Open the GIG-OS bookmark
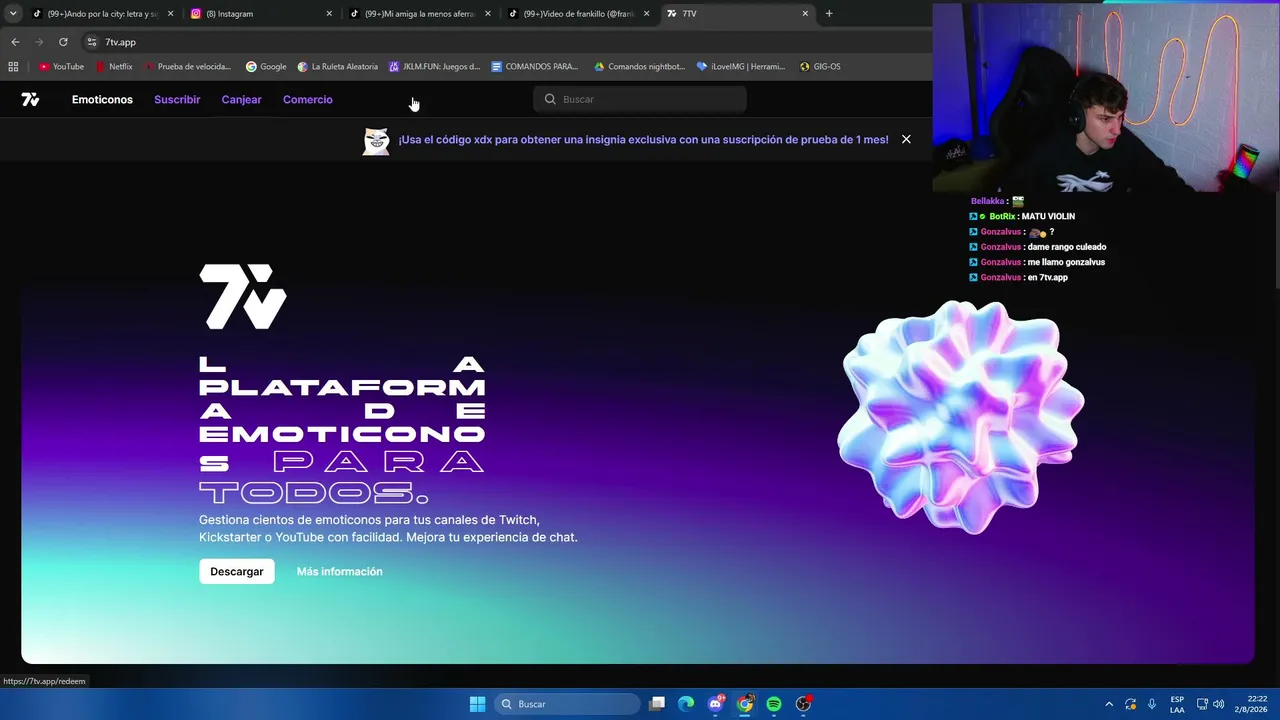This screenshot has width=1280, height=720. [x=820, y=67]
